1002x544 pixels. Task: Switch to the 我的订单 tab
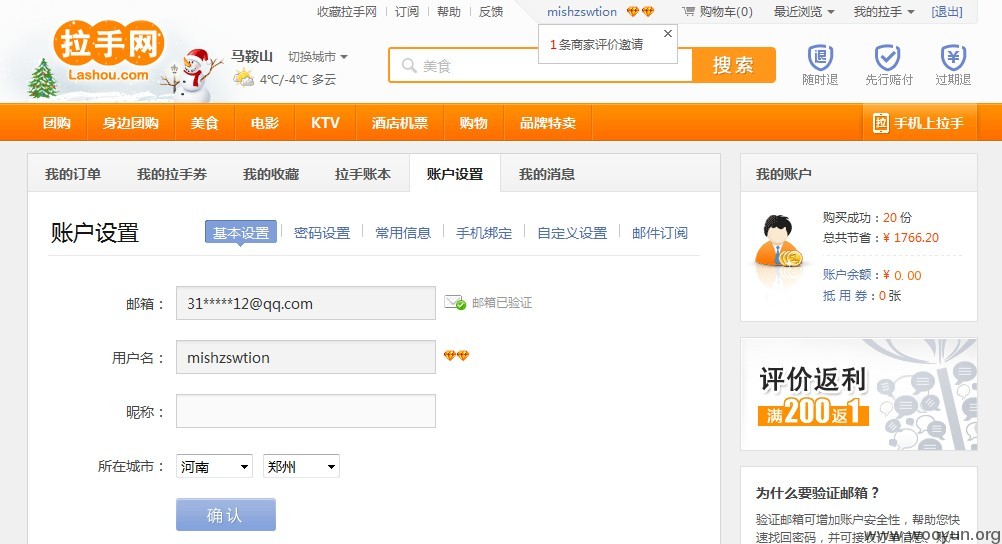pos(73,174)
